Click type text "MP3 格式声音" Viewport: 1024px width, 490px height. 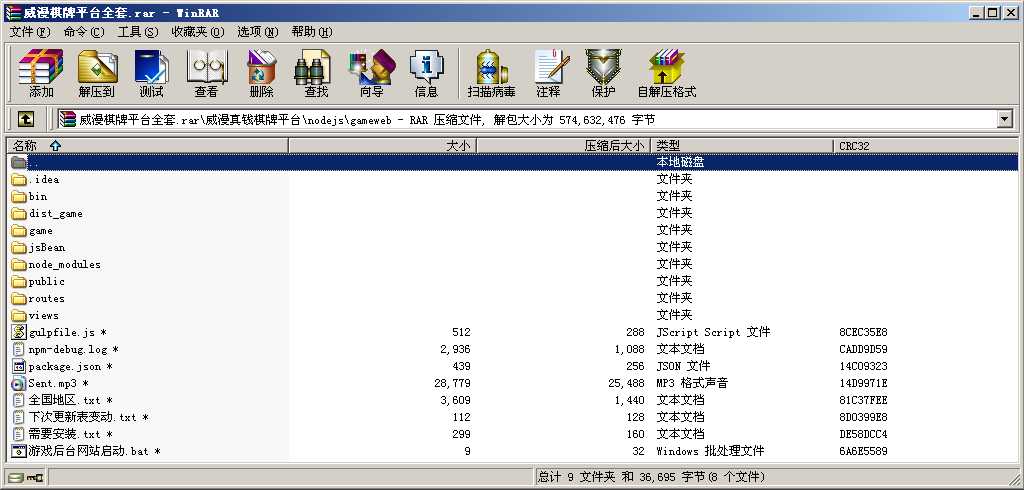(692, 384)
